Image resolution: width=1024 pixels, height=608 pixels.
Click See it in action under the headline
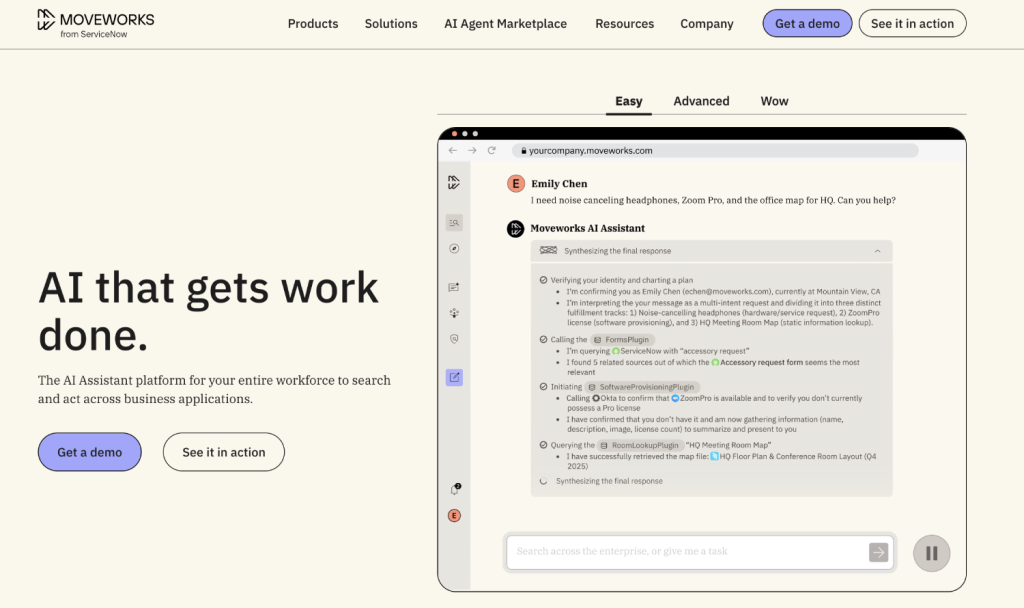[x=223, y=452]
